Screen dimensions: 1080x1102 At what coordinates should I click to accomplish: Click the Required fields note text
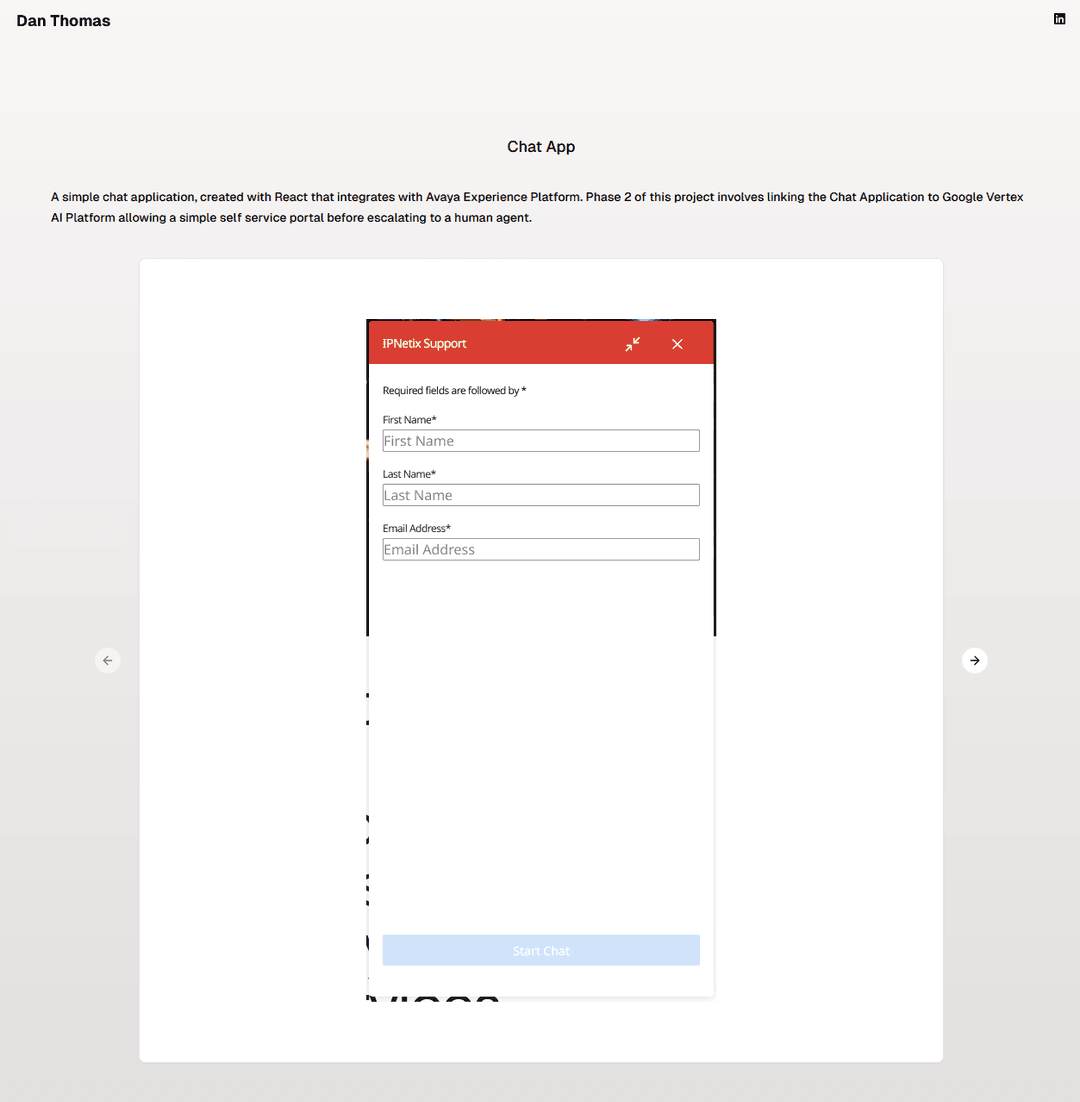tap(454, 390)
